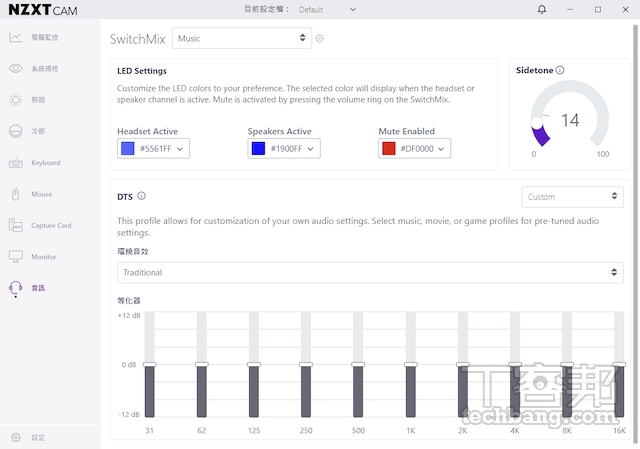Click the Sidetone value 14
The width and height of the screenshot is (640, 449).
click(570, 120)
